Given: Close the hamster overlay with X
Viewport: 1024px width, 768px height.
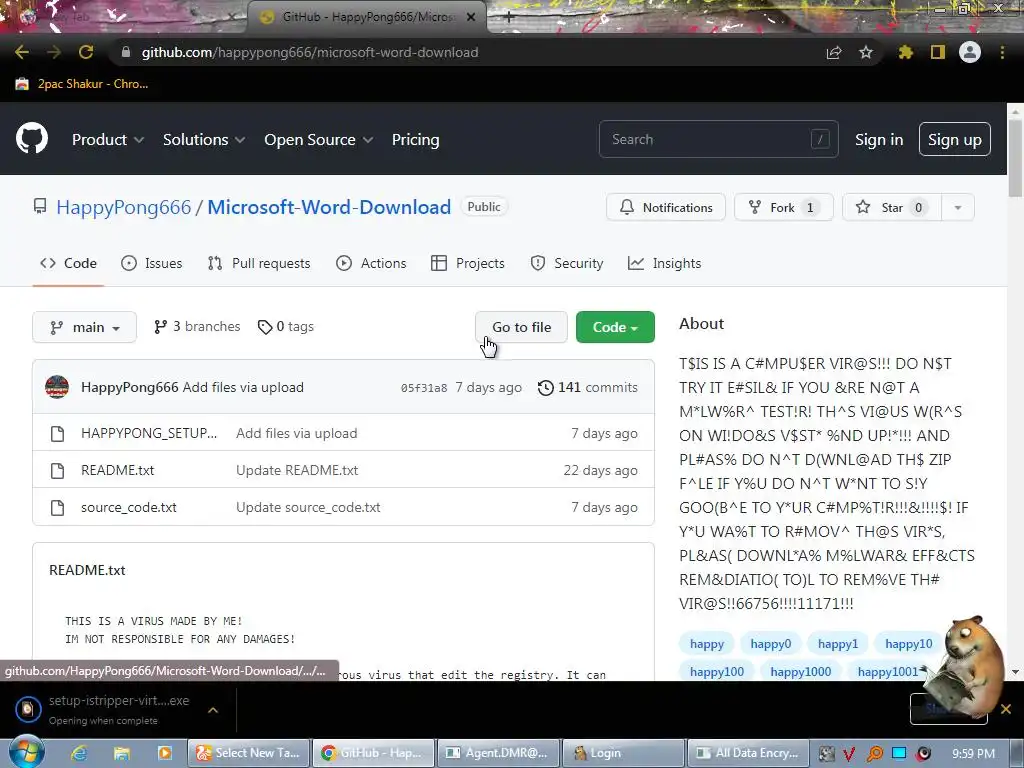Looking at the screenshot, I should pos(1006,709).
